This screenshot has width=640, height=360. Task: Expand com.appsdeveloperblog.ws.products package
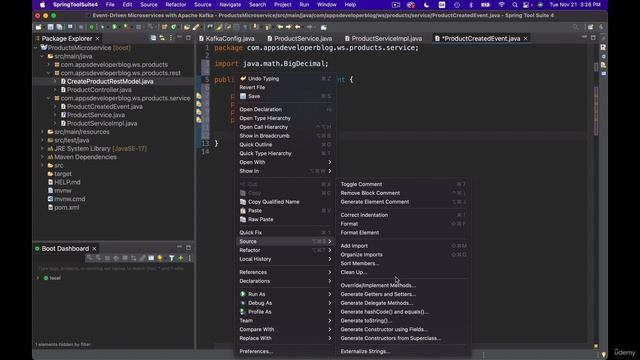point(49,64)
